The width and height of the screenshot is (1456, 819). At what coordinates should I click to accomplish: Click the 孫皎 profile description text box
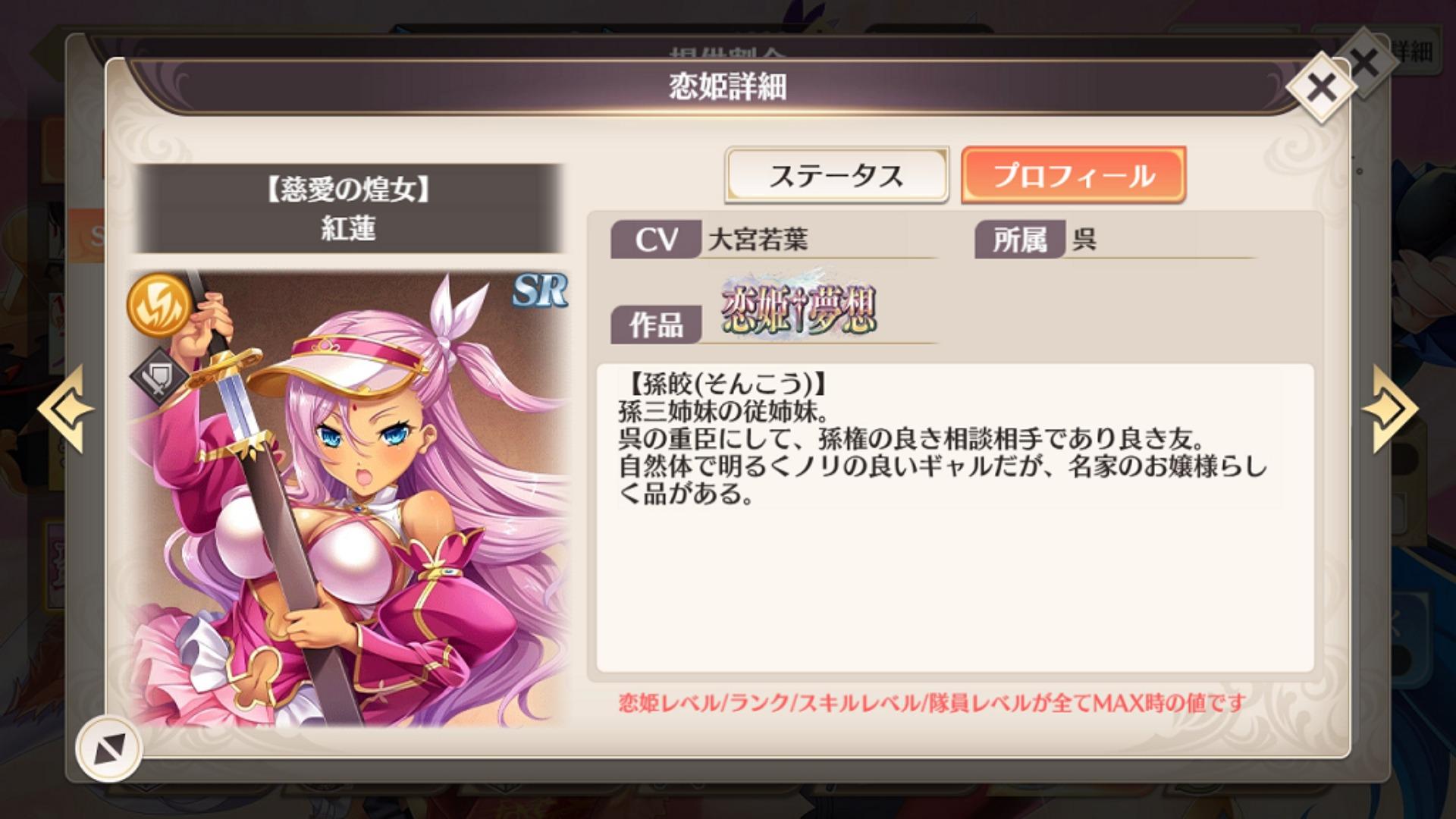pyautogui.click(x=955, y=518)
